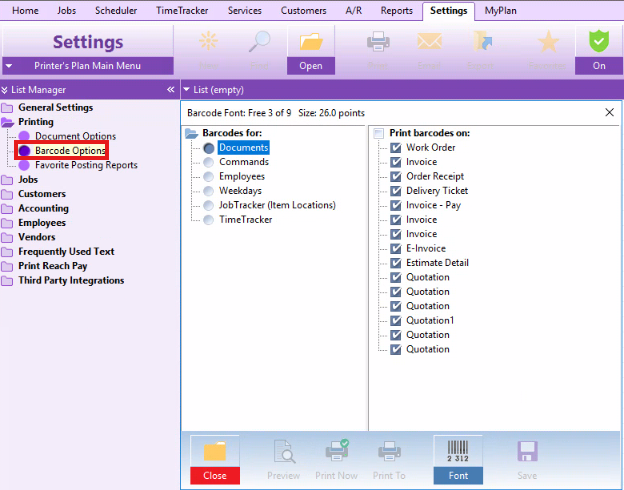Select the Employees barcode radio option
The image size is (624, 490).
[209, 177]
